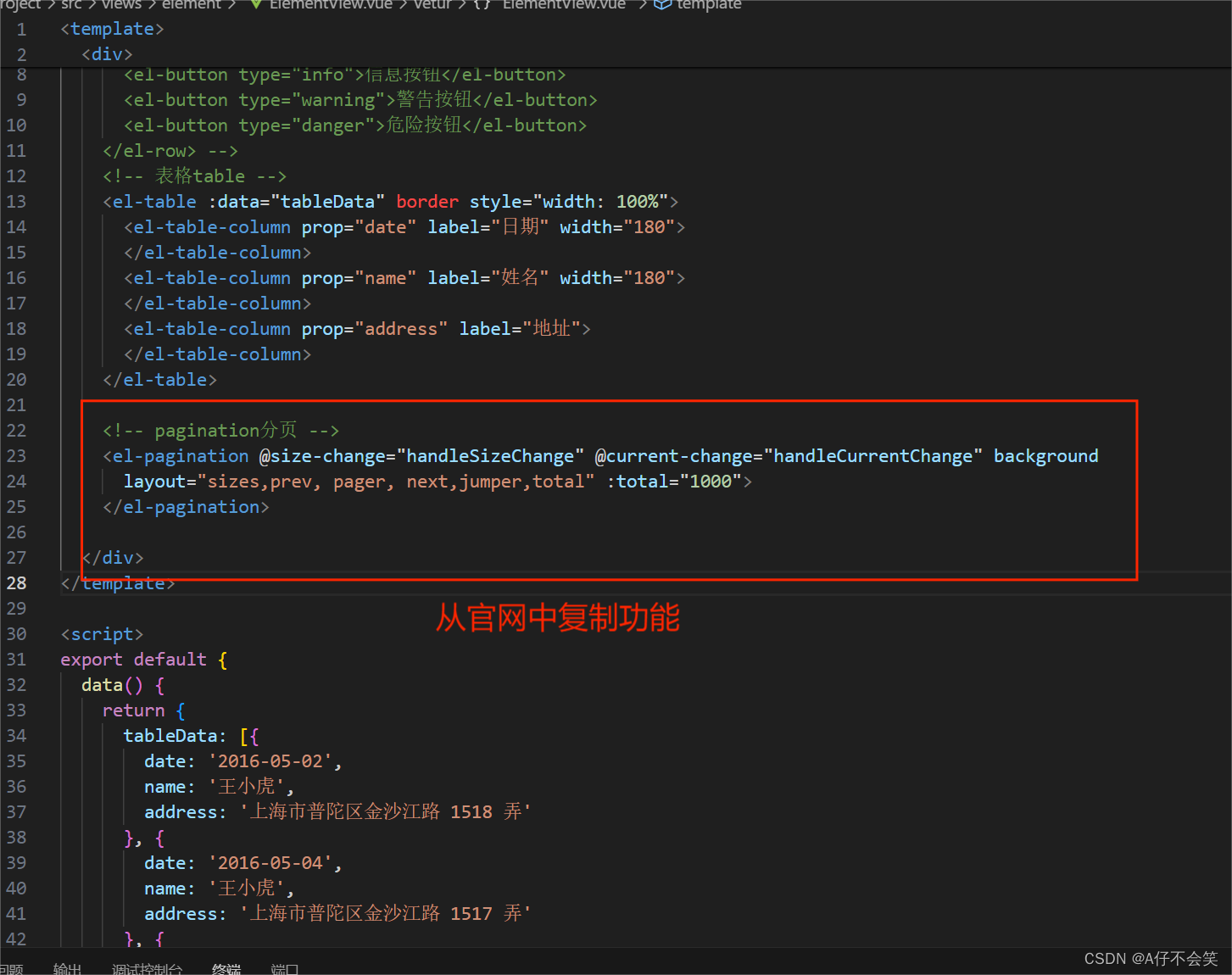Click the 'layout' attribute on line 24
The height and width of the screenshot is (975, 1232).
[154, 482]
